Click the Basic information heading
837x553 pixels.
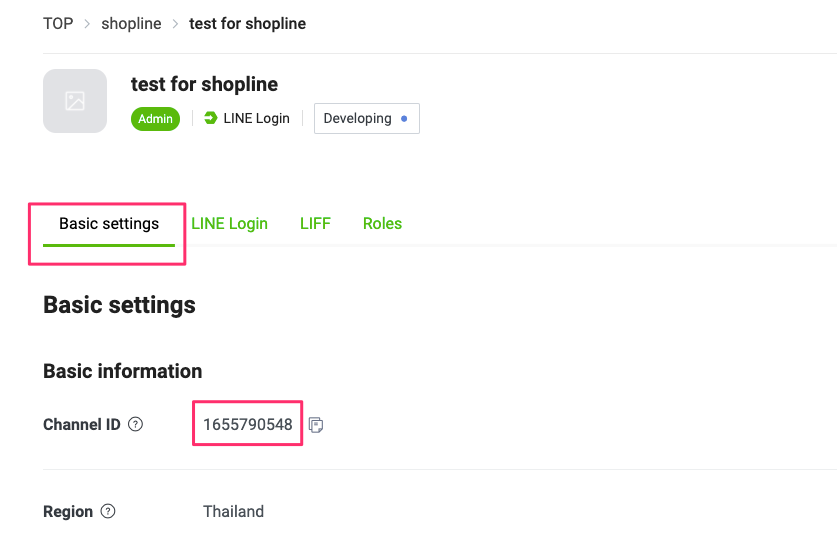click(x=123, y=371)
